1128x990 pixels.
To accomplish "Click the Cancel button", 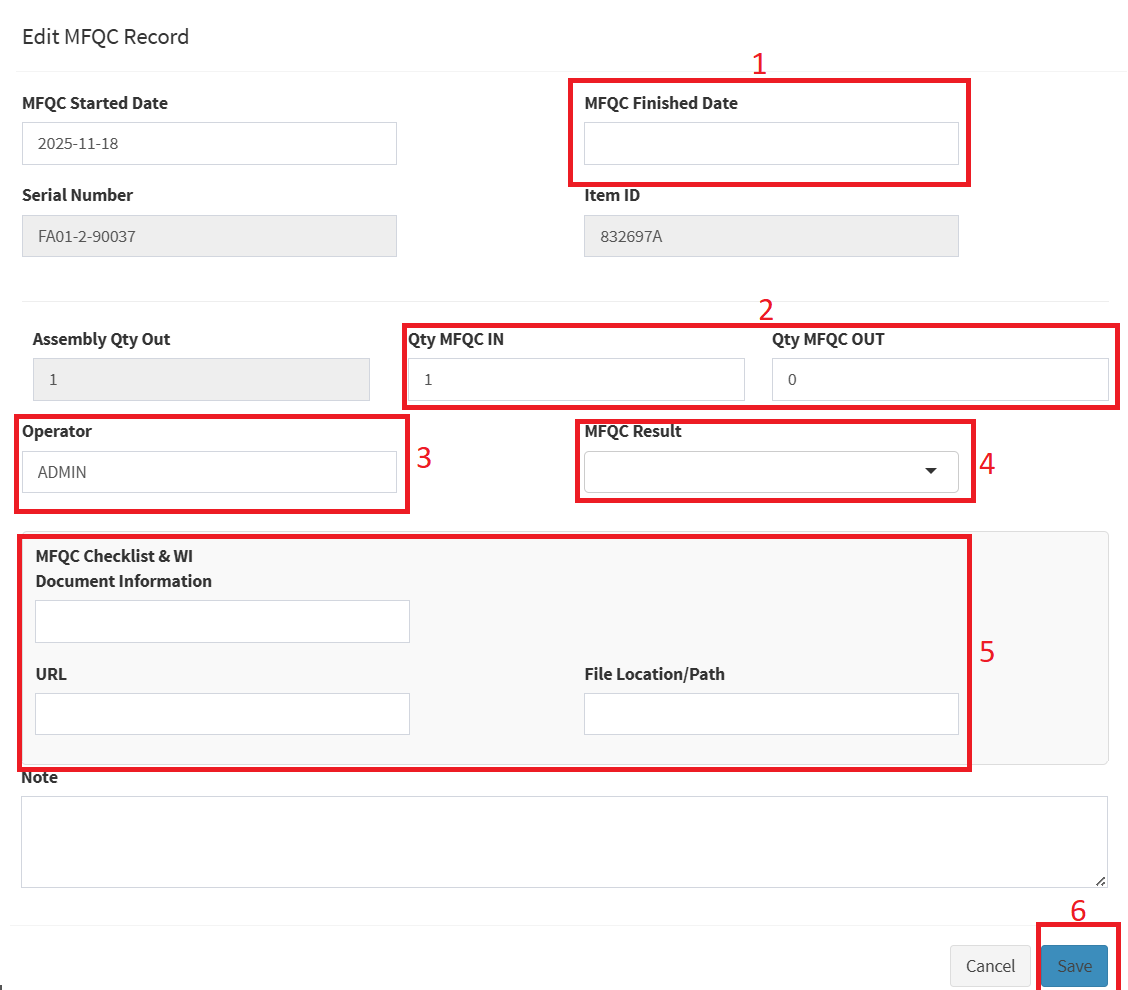I will 991,966.
